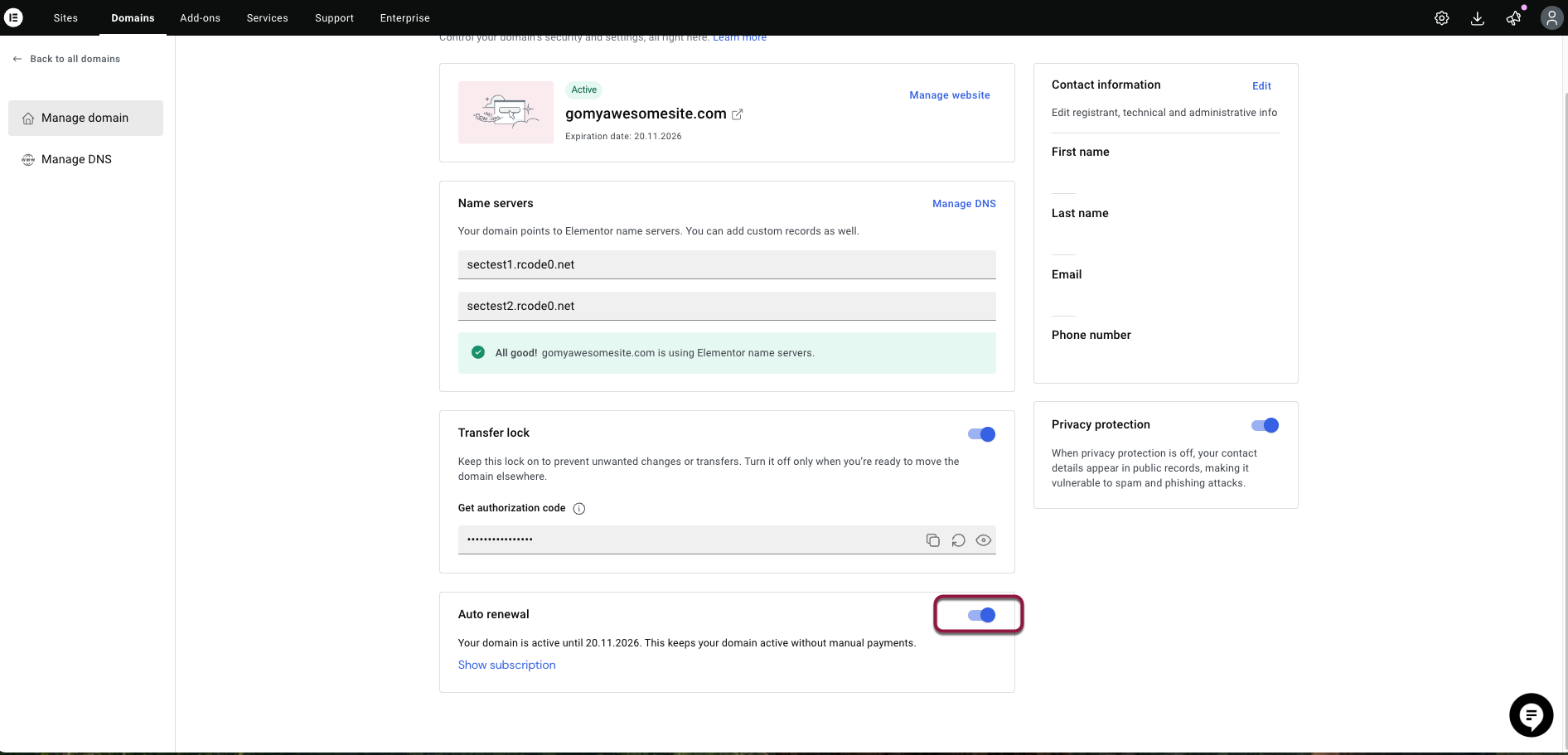Open gomyawesomesite.com external link icon

(x=737, y=114)
